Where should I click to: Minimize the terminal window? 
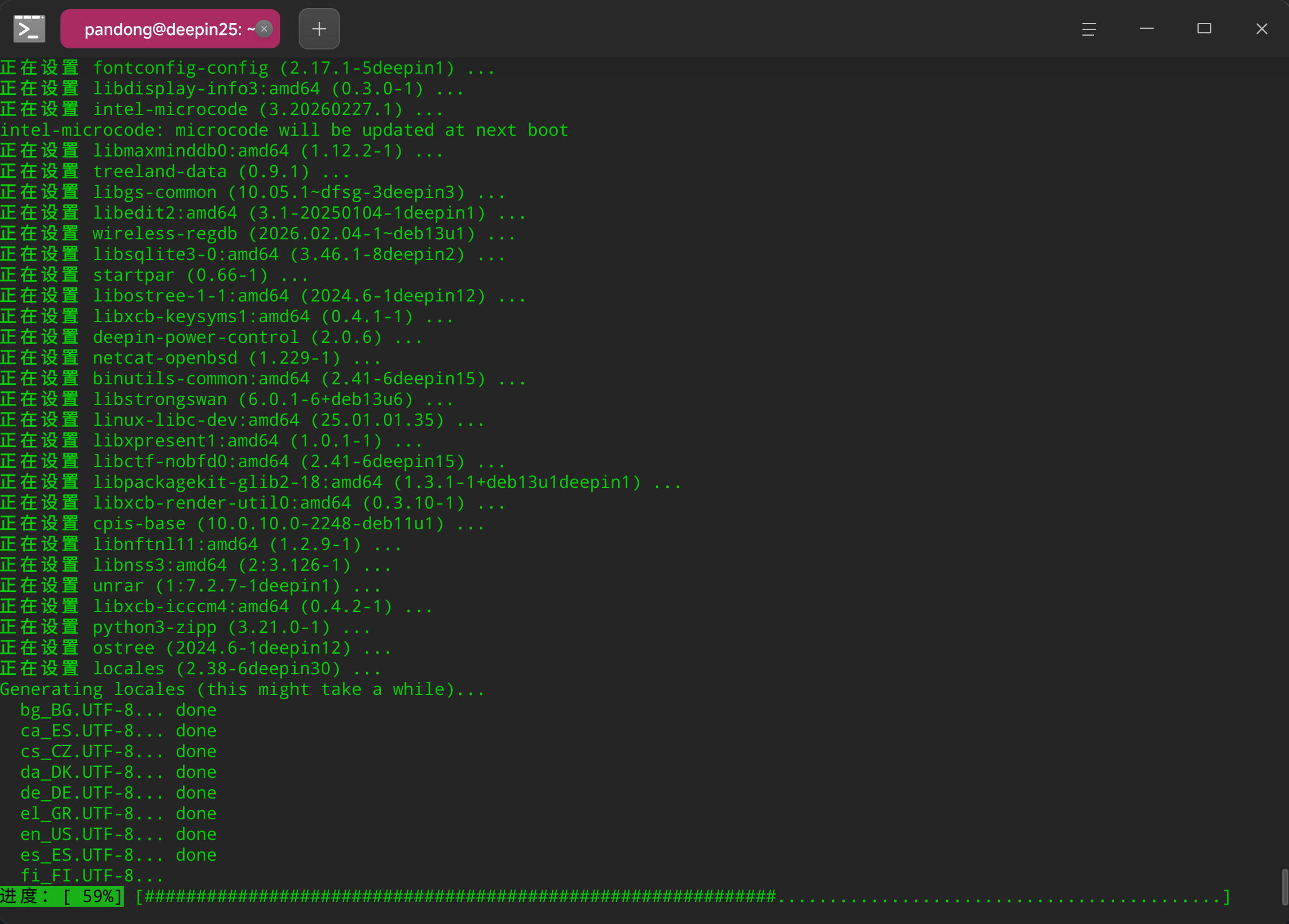pyautogui.click(x=1146, y=29)
